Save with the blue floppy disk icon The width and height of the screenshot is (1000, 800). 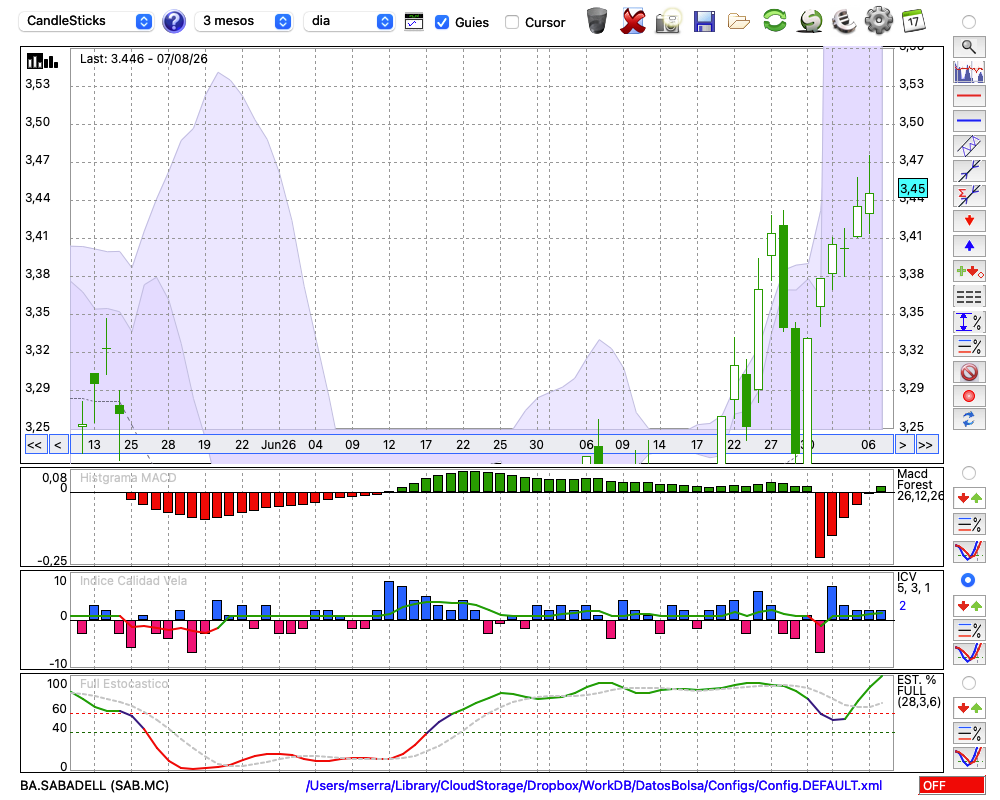[704, 22]
